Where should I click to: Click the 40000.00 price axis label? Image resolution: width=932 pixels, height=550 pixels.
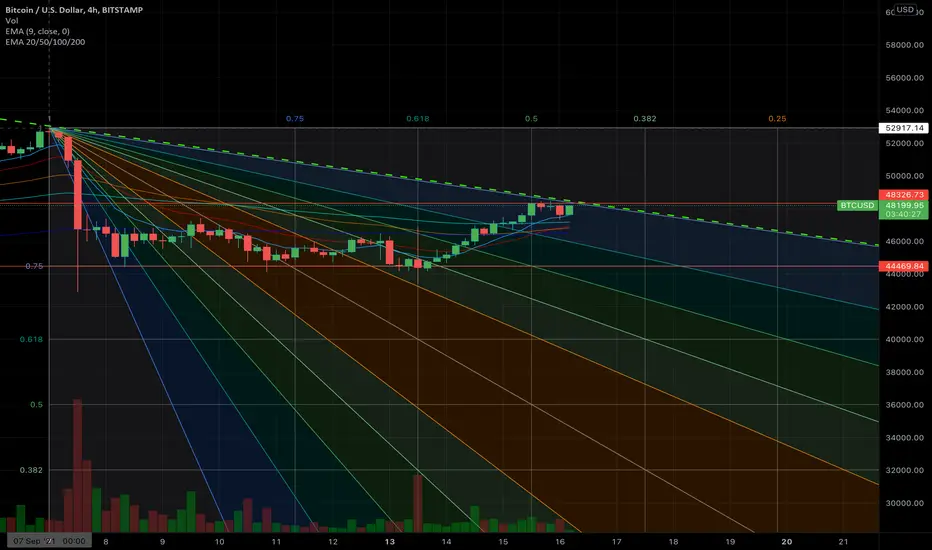[904, 340]
